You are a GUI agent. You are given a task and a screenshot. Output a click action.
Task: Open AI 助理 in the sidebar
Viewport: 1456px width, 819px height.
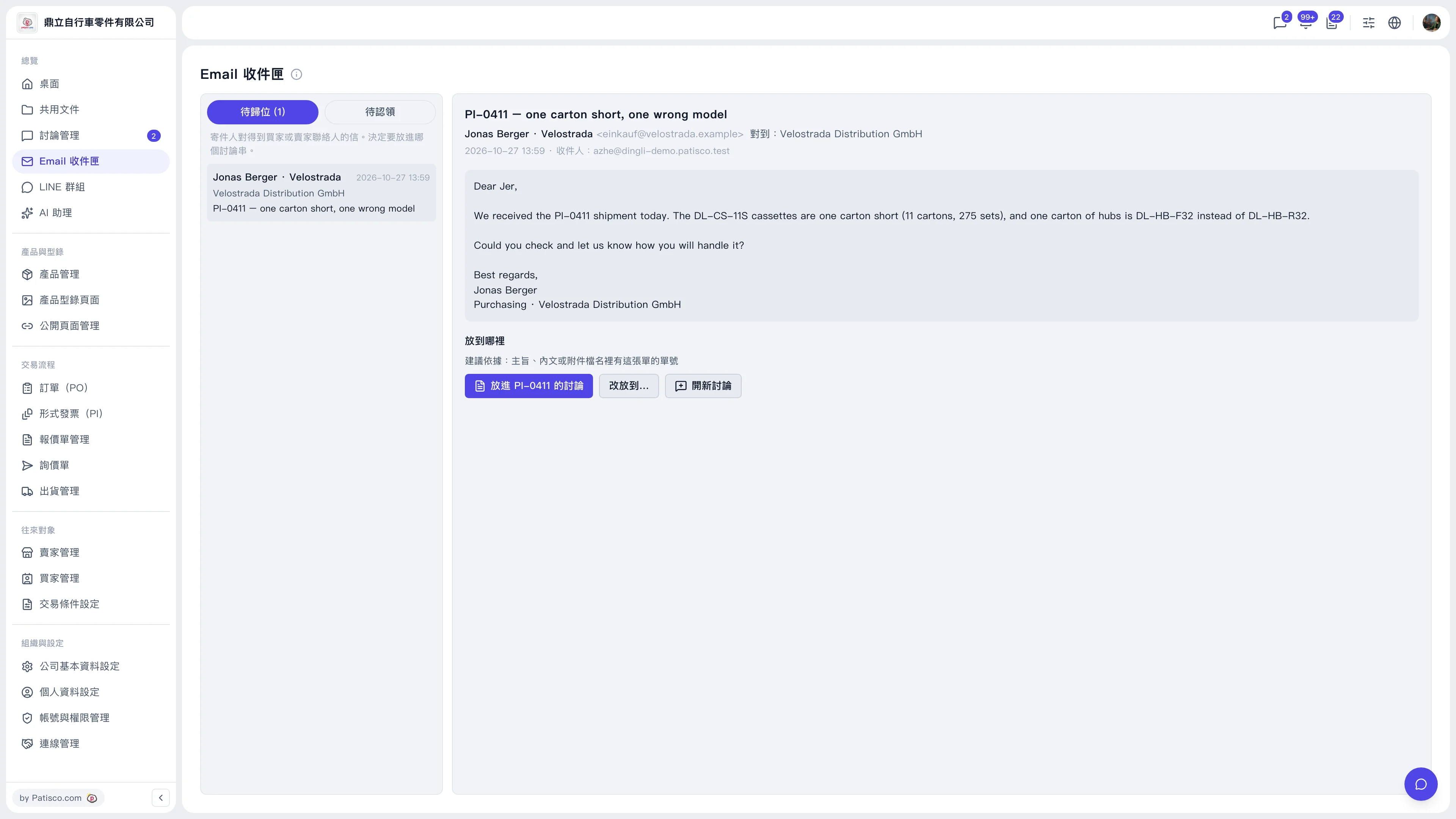click(x=91, y=213)
